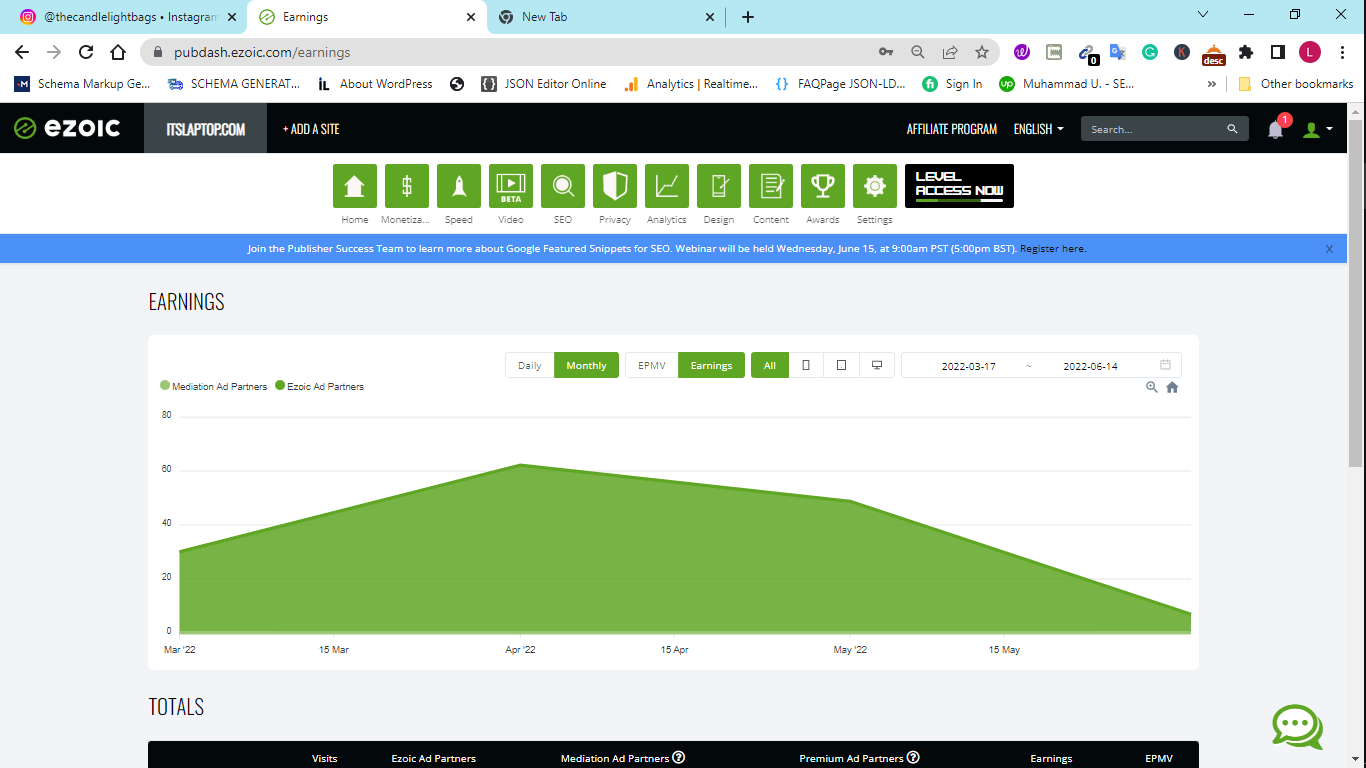This screenshot has height=768, width=1366.
Task: Filter by mobile device icon
Action: coord(806,365)
